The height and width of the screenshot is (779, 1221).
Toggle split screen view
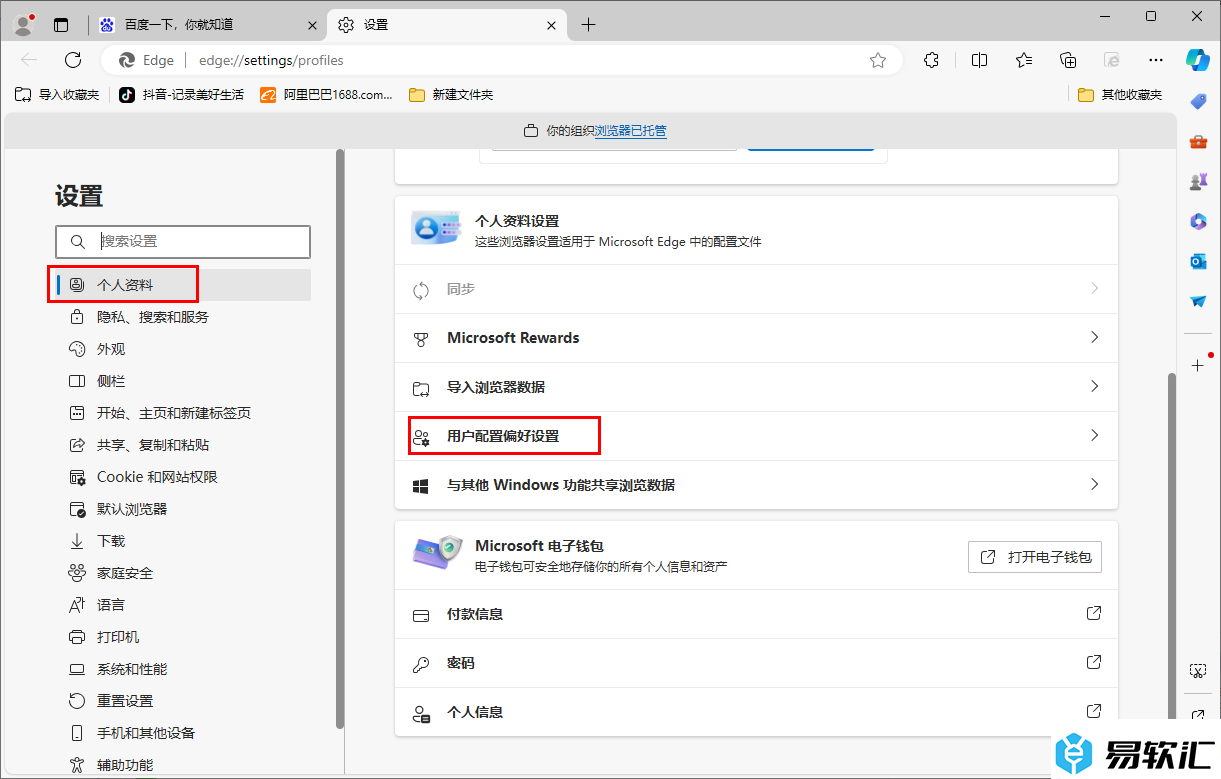pos(979,60)
